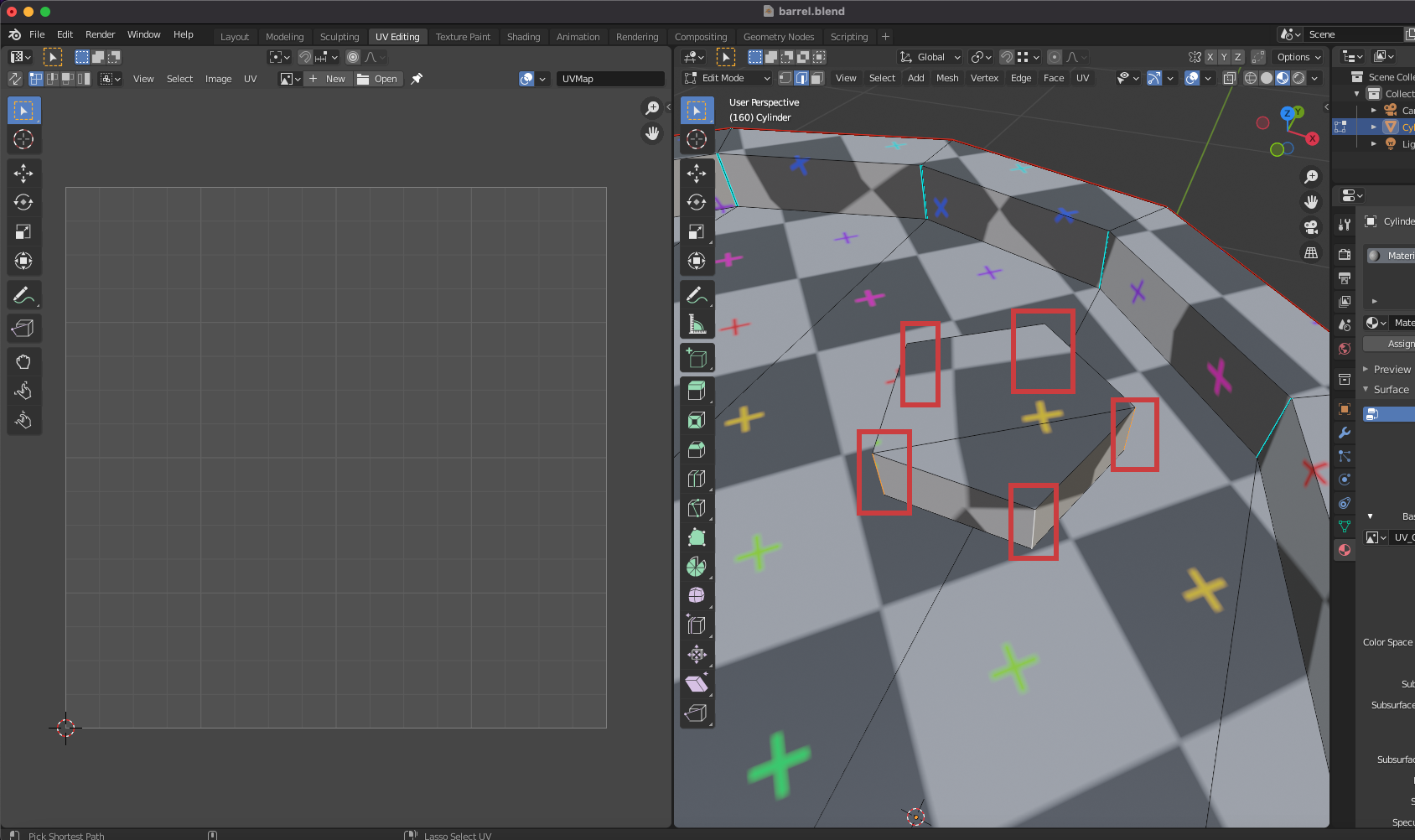Switch to rendered viewport shading
This screenshot has width=1415, height=840.
(1298, 78)
